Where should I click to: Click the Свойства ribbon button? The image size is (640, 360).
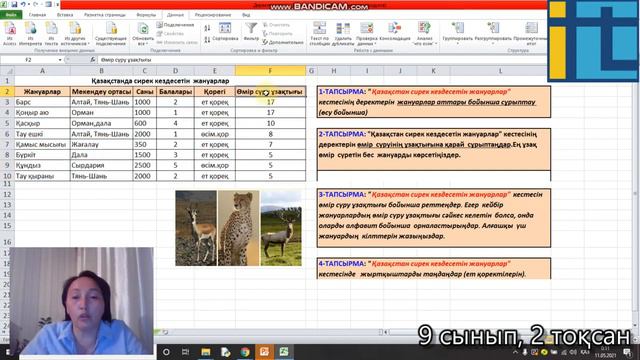[170, 33]
